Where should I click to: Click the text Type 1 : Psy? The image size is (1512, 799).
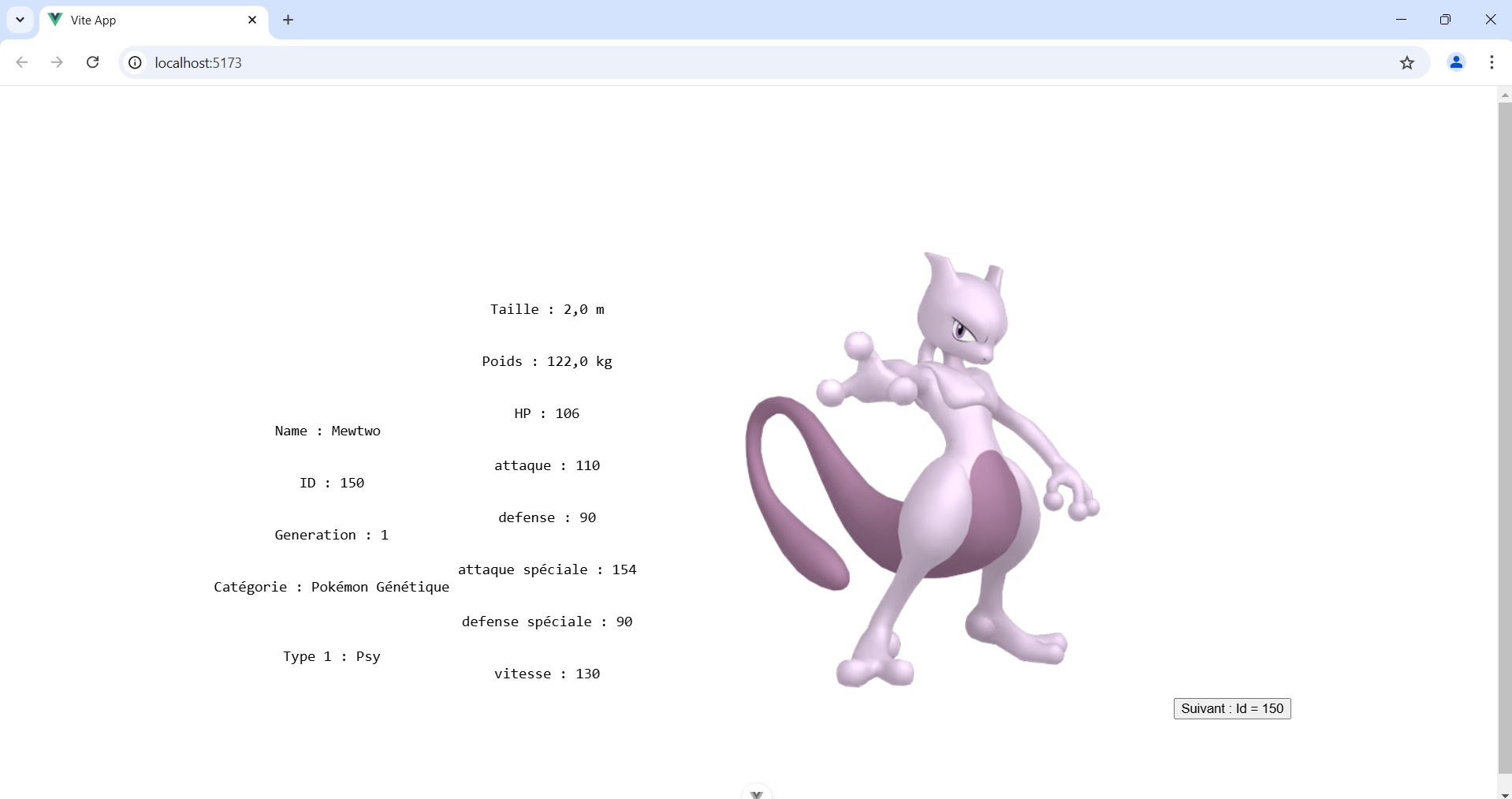point(332,656)
